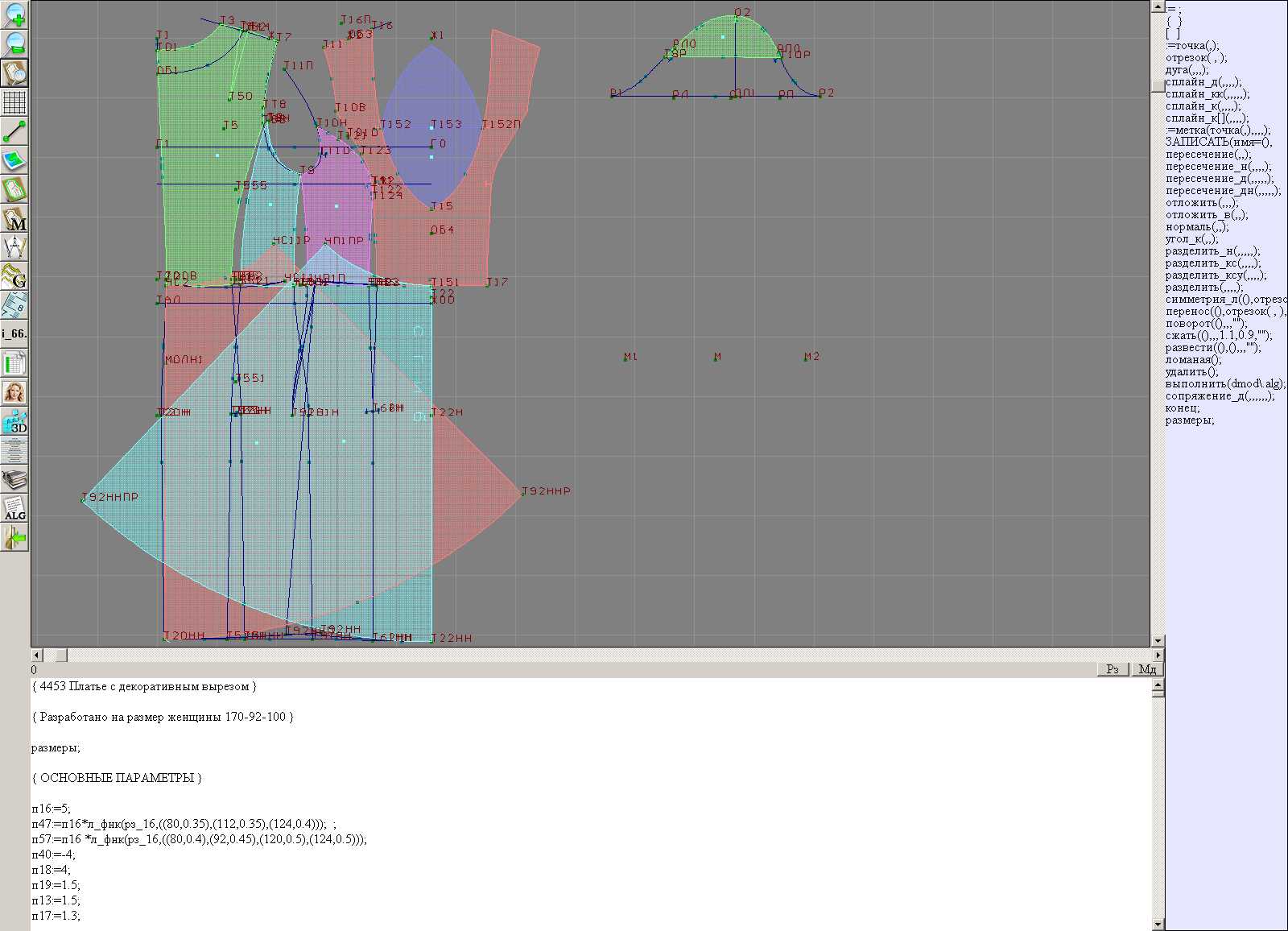The width and height of the screenshot is (1288, 931).
Task: Click the canvas horizontal scrollbar left arrow
Action: coord(36,656)
